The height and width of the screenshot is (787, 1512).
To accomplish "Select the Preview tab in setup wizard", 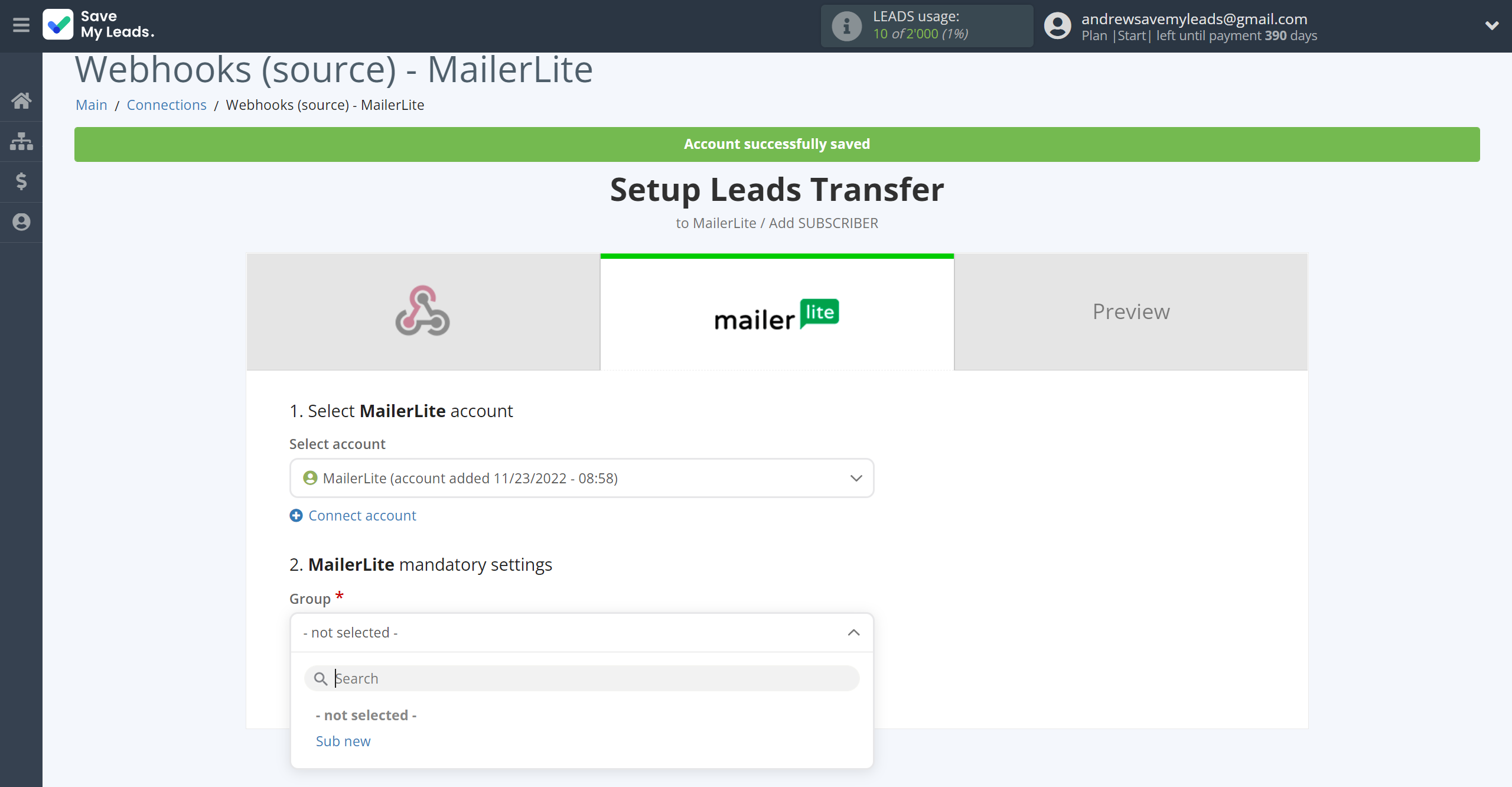I will 1130,310.
